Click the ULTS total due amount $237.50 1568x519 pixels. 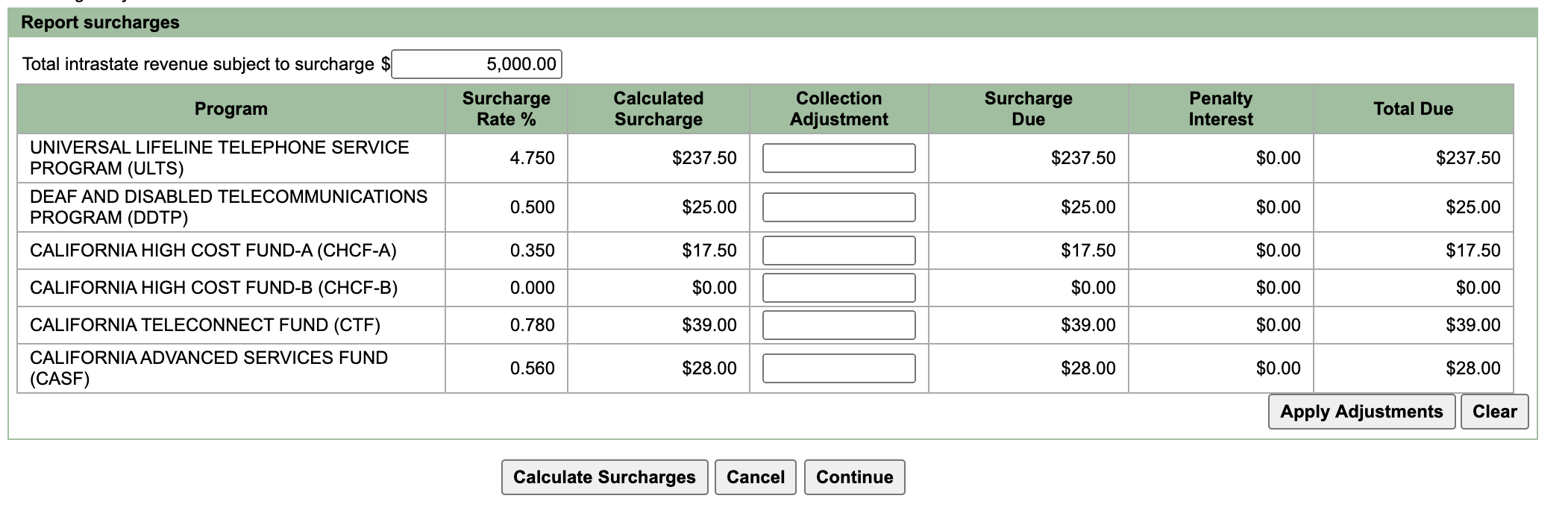[x=1468, y=158]
